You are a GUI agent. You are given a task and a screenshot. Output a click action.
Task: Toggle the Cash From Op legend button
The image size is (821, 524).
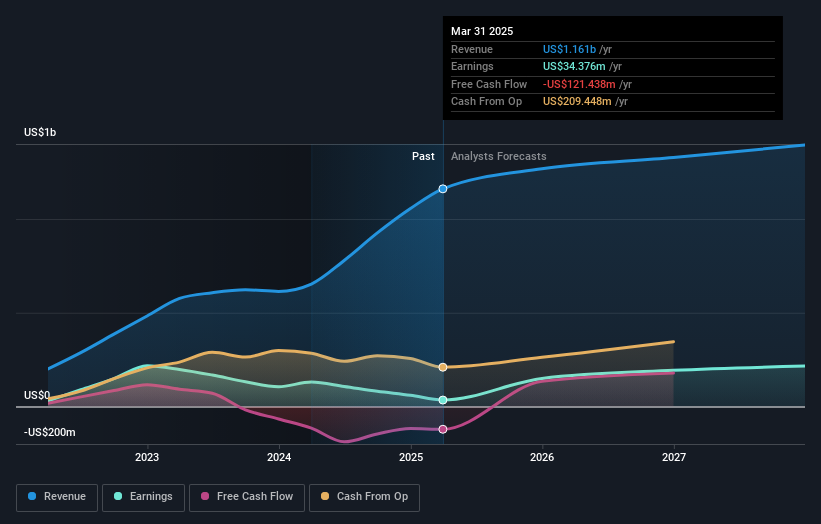[x=364, y=497]
